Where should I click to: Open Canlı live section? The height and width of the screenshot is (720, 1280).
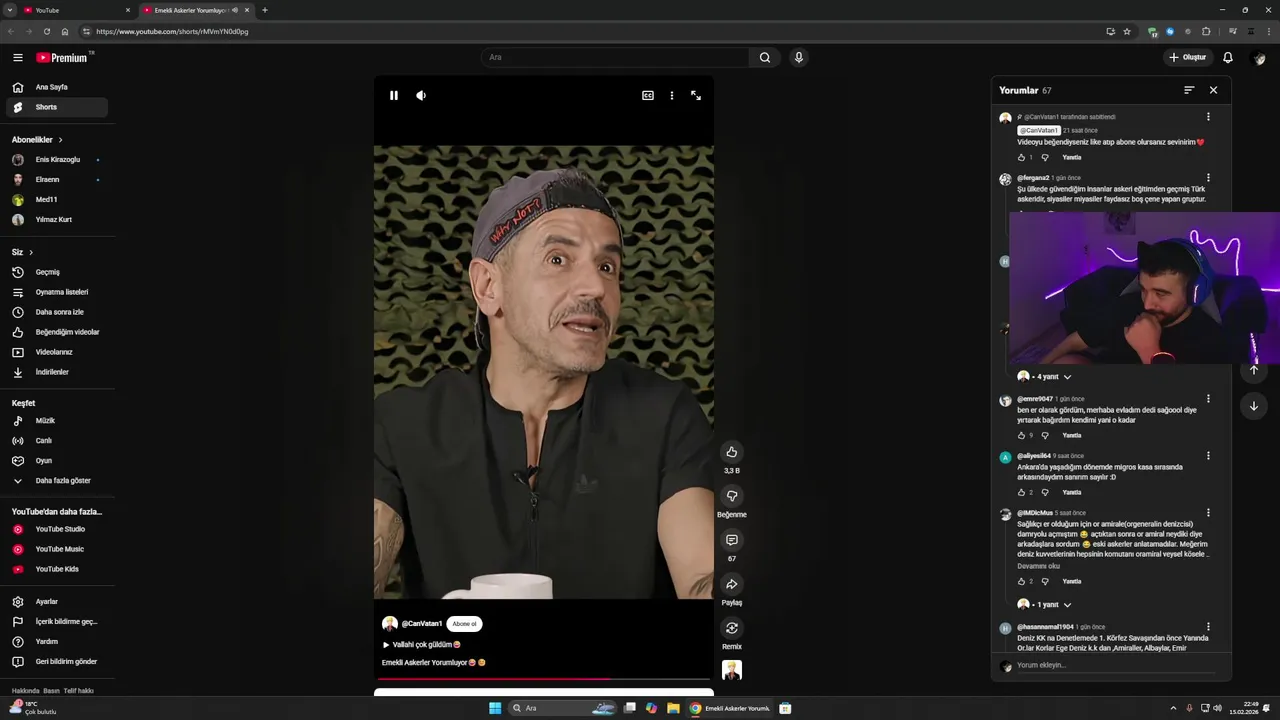pos(56,441)
